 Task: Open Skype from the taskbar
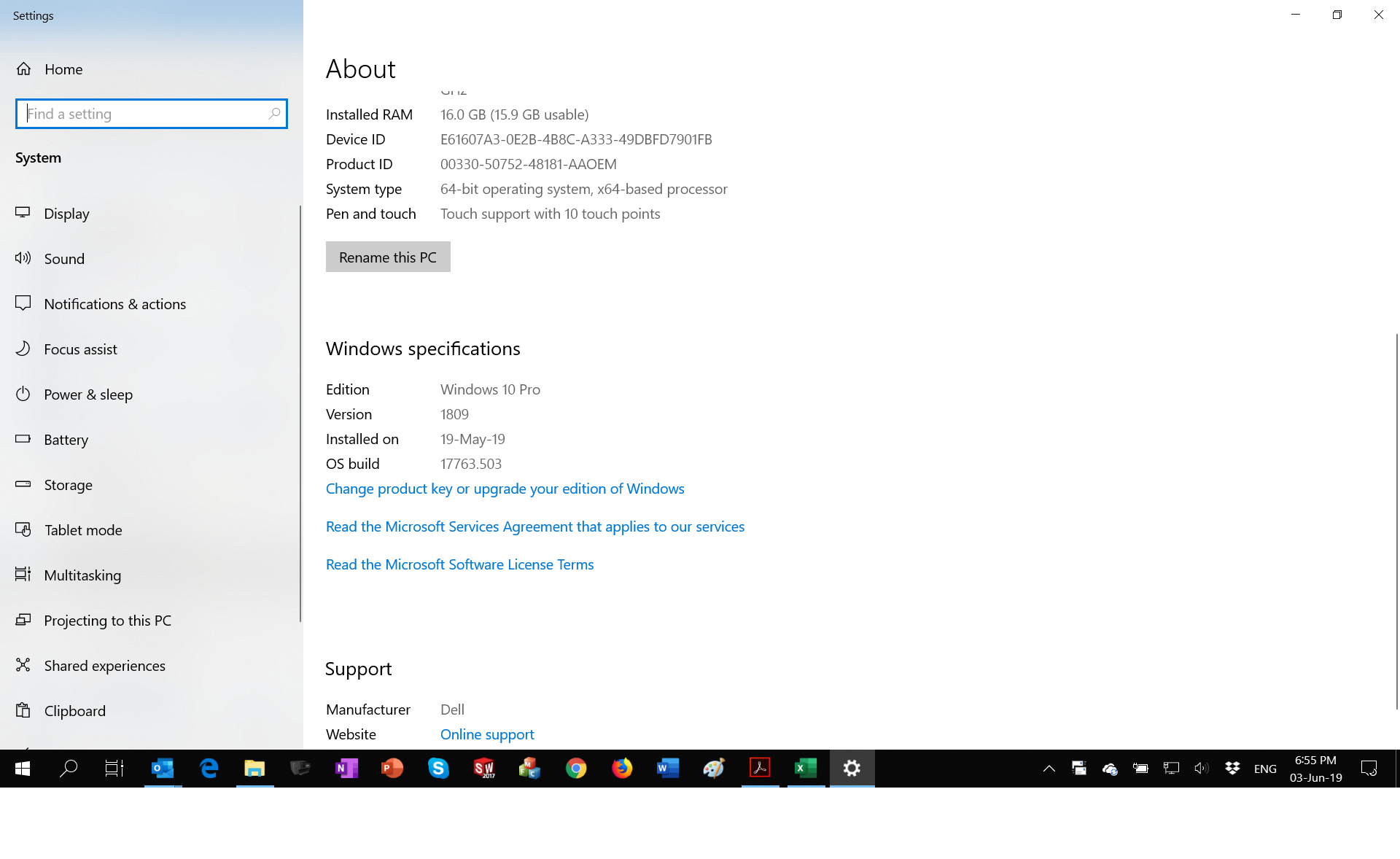[x=438, y=768]
